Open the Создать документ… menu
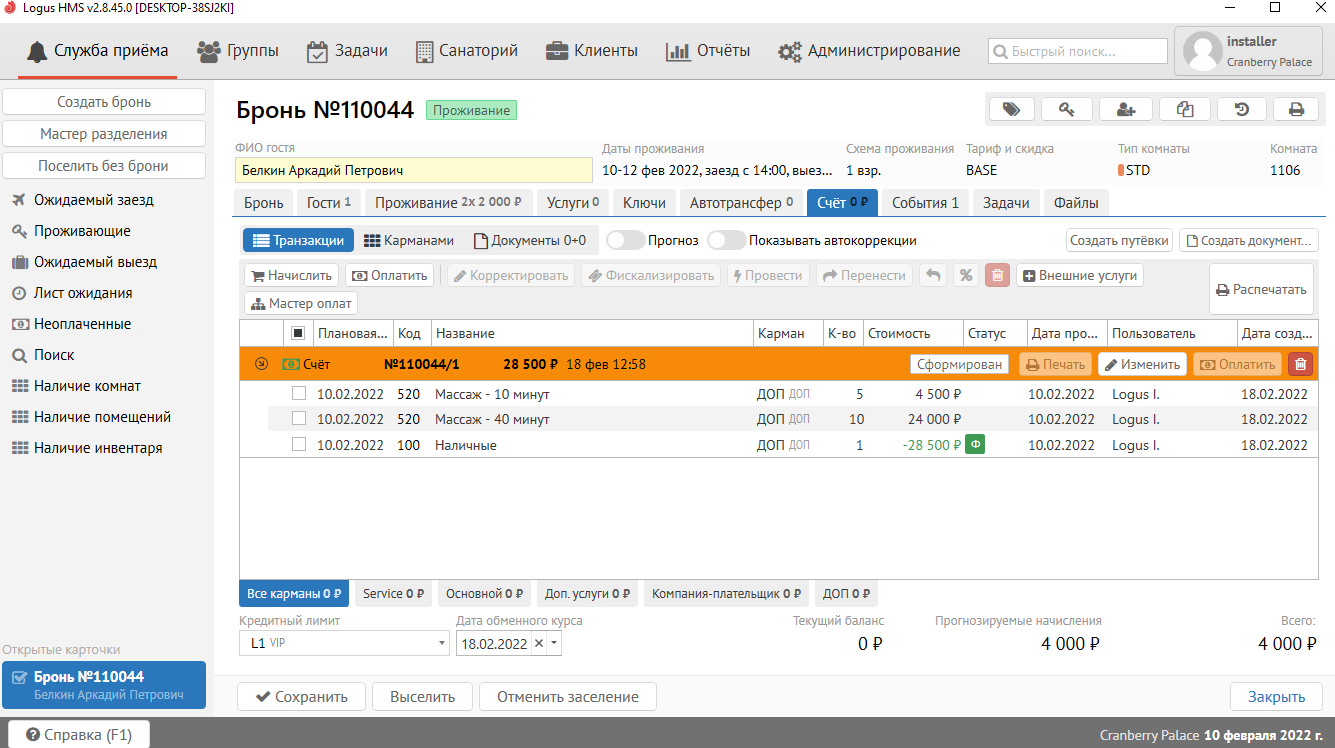This screenshot has width=1335, height=748. point(1249,240)
